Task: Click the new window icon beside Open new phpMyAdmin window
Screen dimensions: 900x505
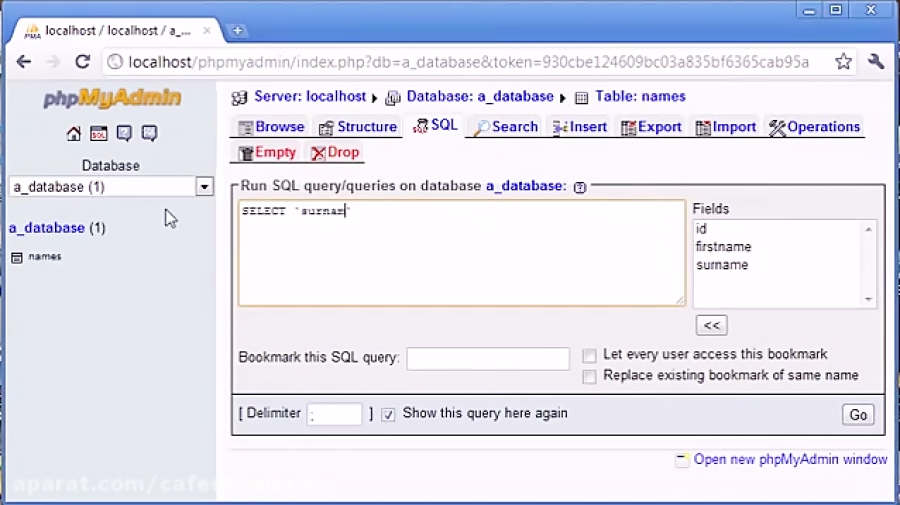Action: click(x=681, y=460)
